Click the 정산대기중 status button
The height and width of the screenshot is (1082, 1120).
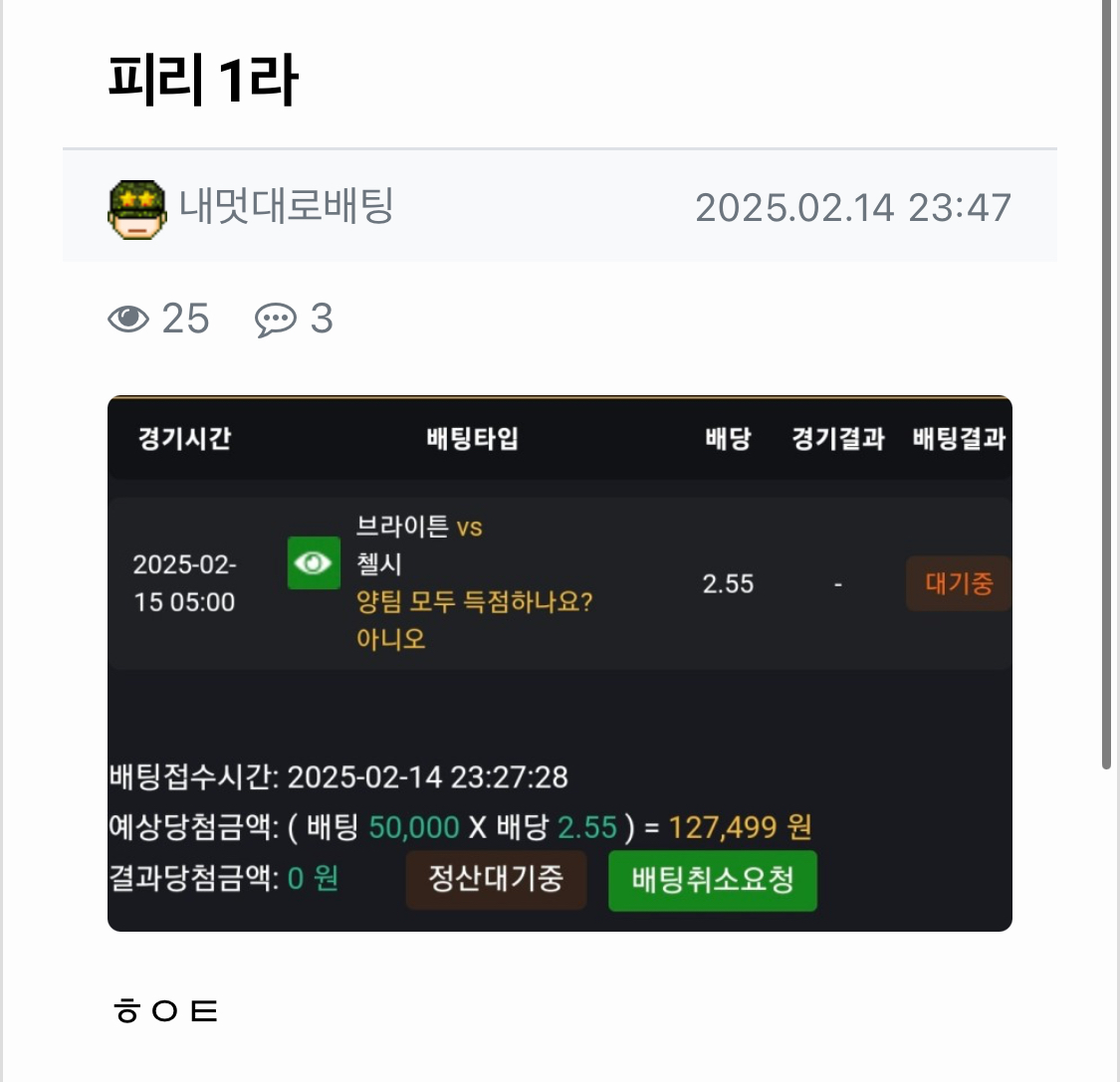pos(496,879)
